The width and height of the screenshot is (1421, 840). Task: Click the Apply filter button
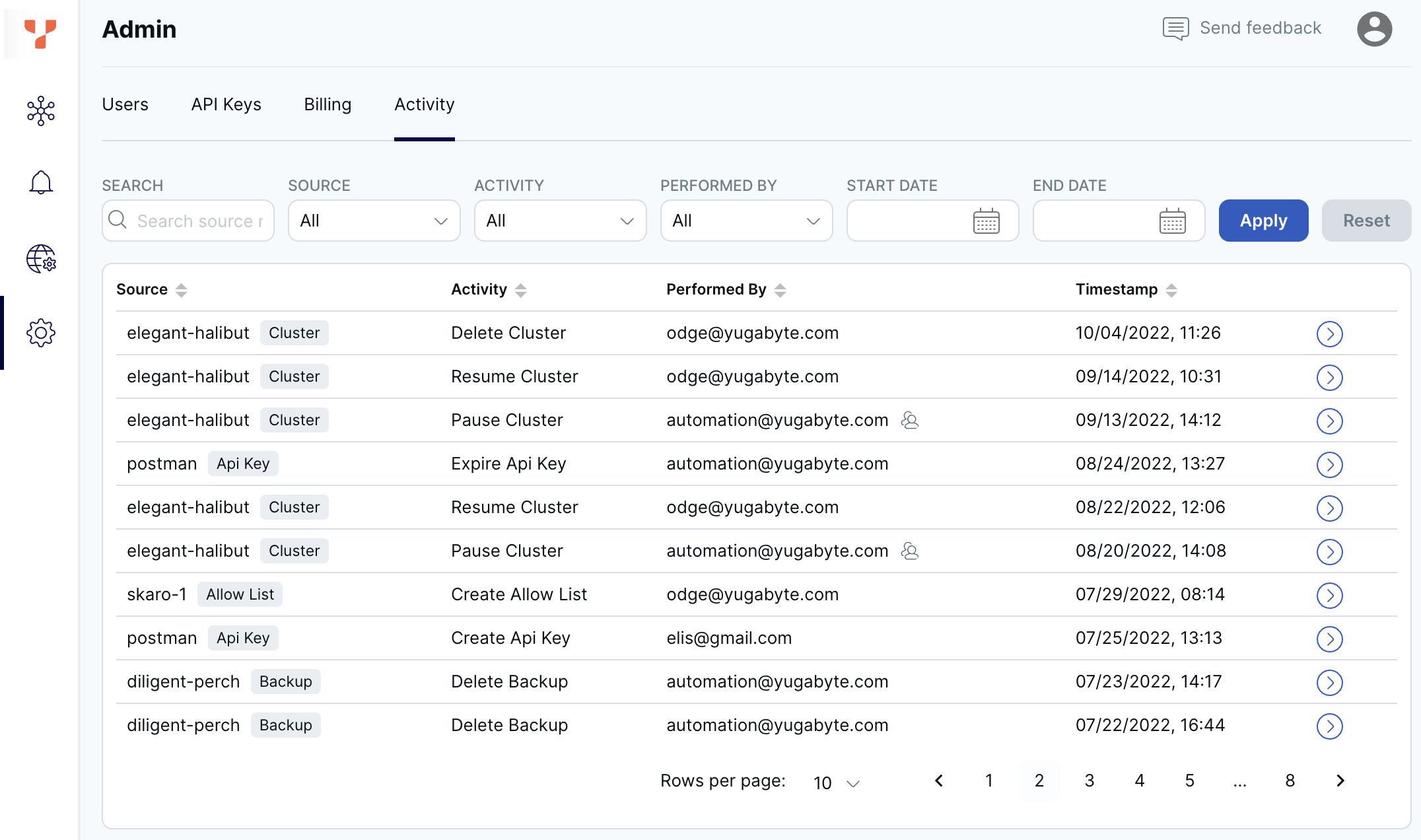(x=1263, y=221)
